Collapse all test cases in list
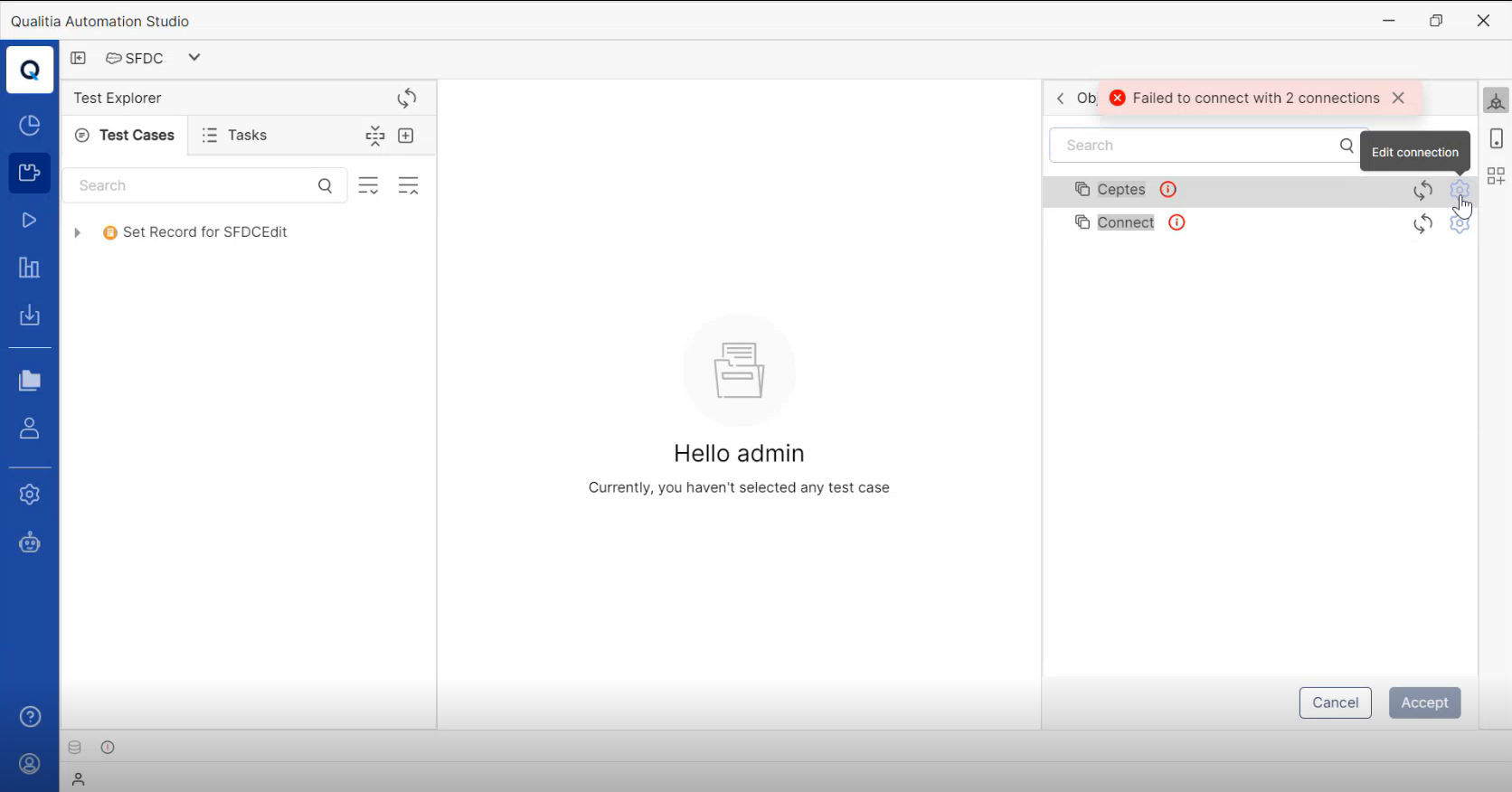This screenshot has height=792, width=1512. coord(408,186)
